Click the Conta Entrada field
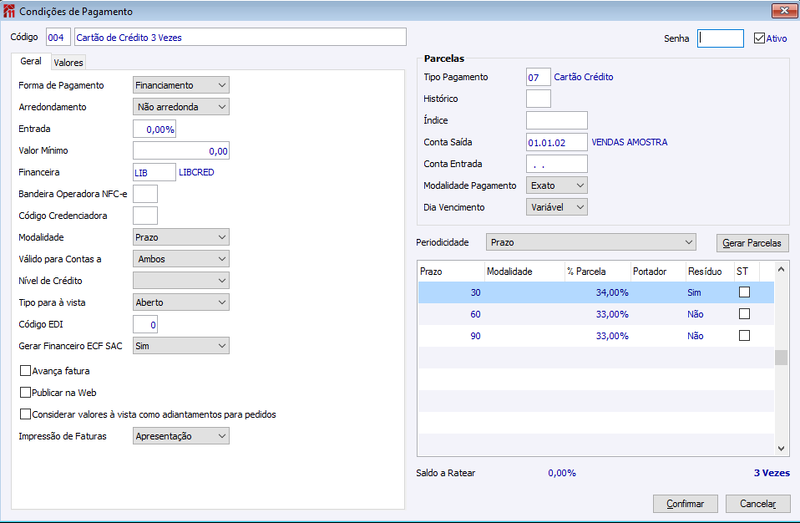 (557, 164)
